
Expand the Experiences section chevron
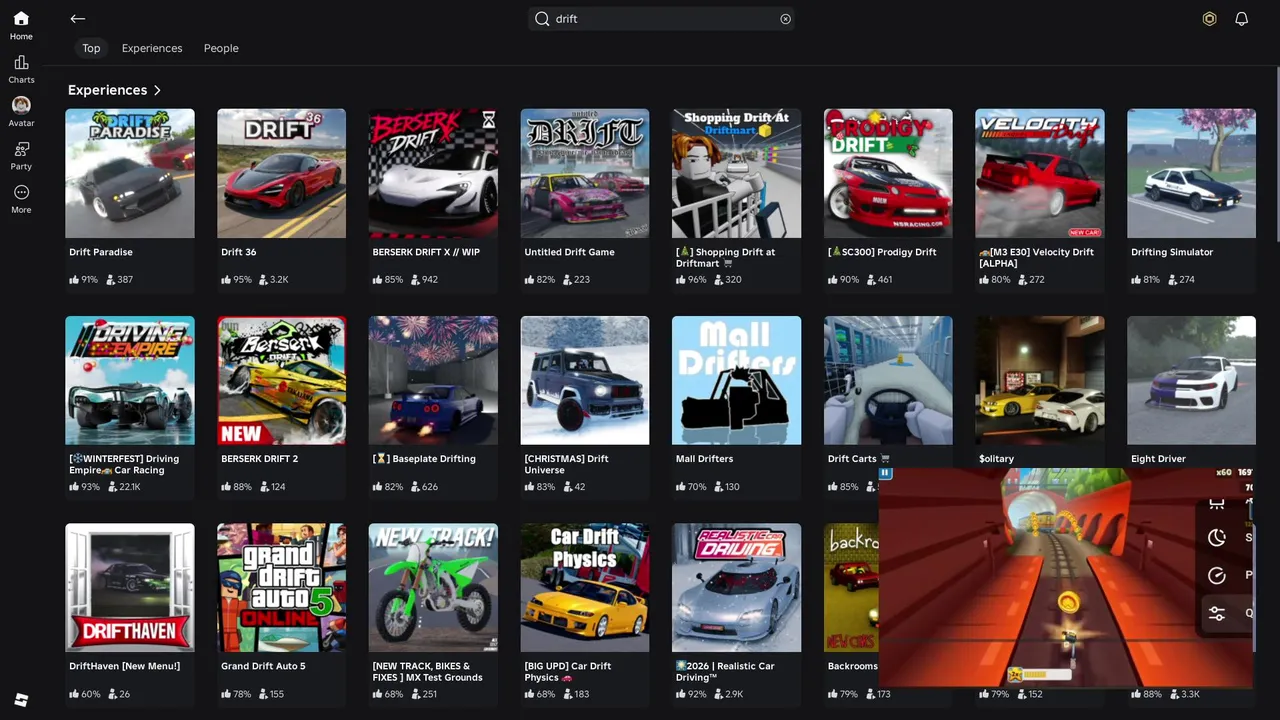[x=157, y=90]
